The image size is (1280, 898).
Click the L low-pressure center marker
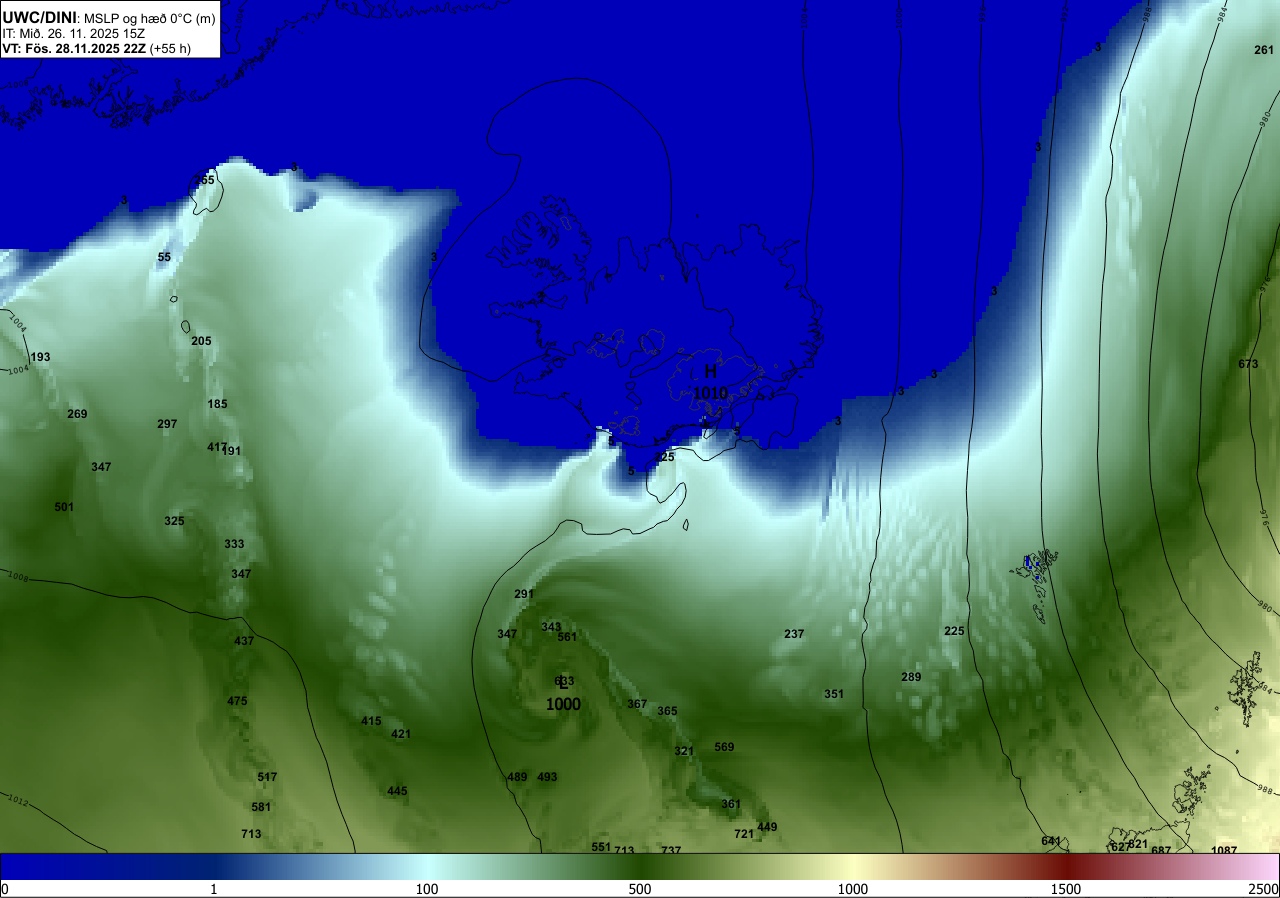tap(563, 683)
